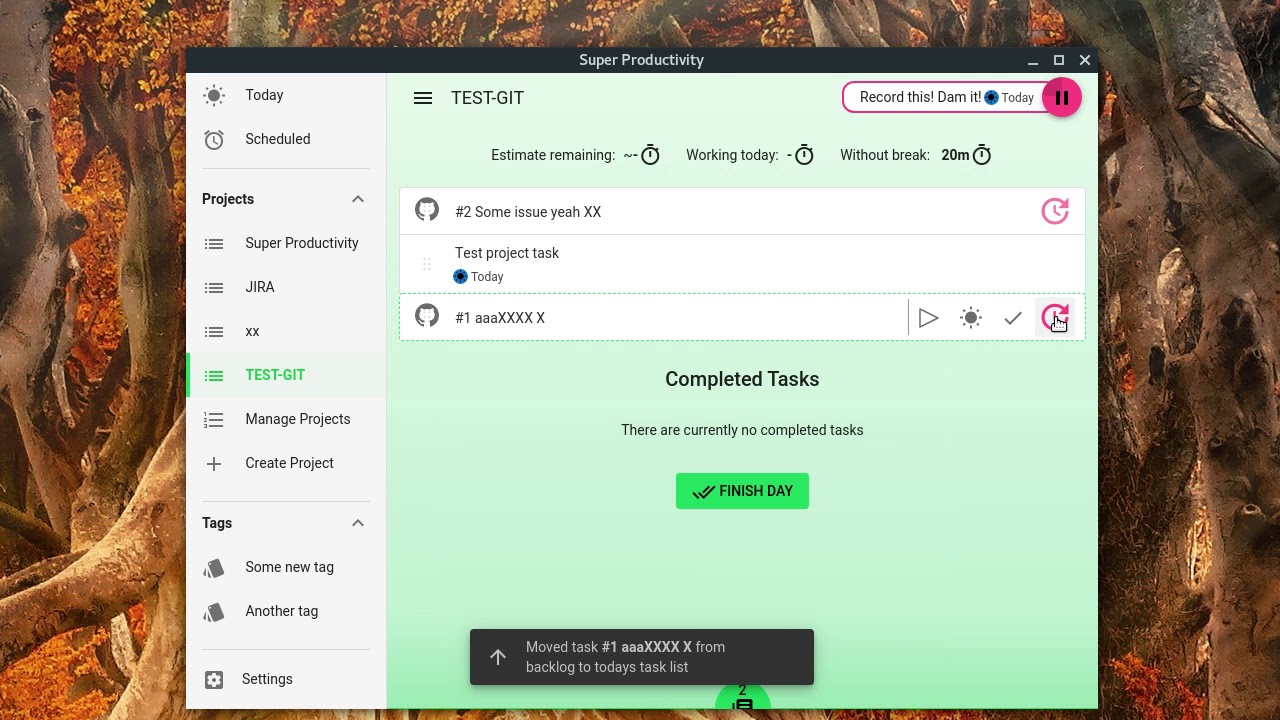This screenshot has width=1280, height=720.
Task: Open the Some new tag tag
Action: tap(286, 567)
